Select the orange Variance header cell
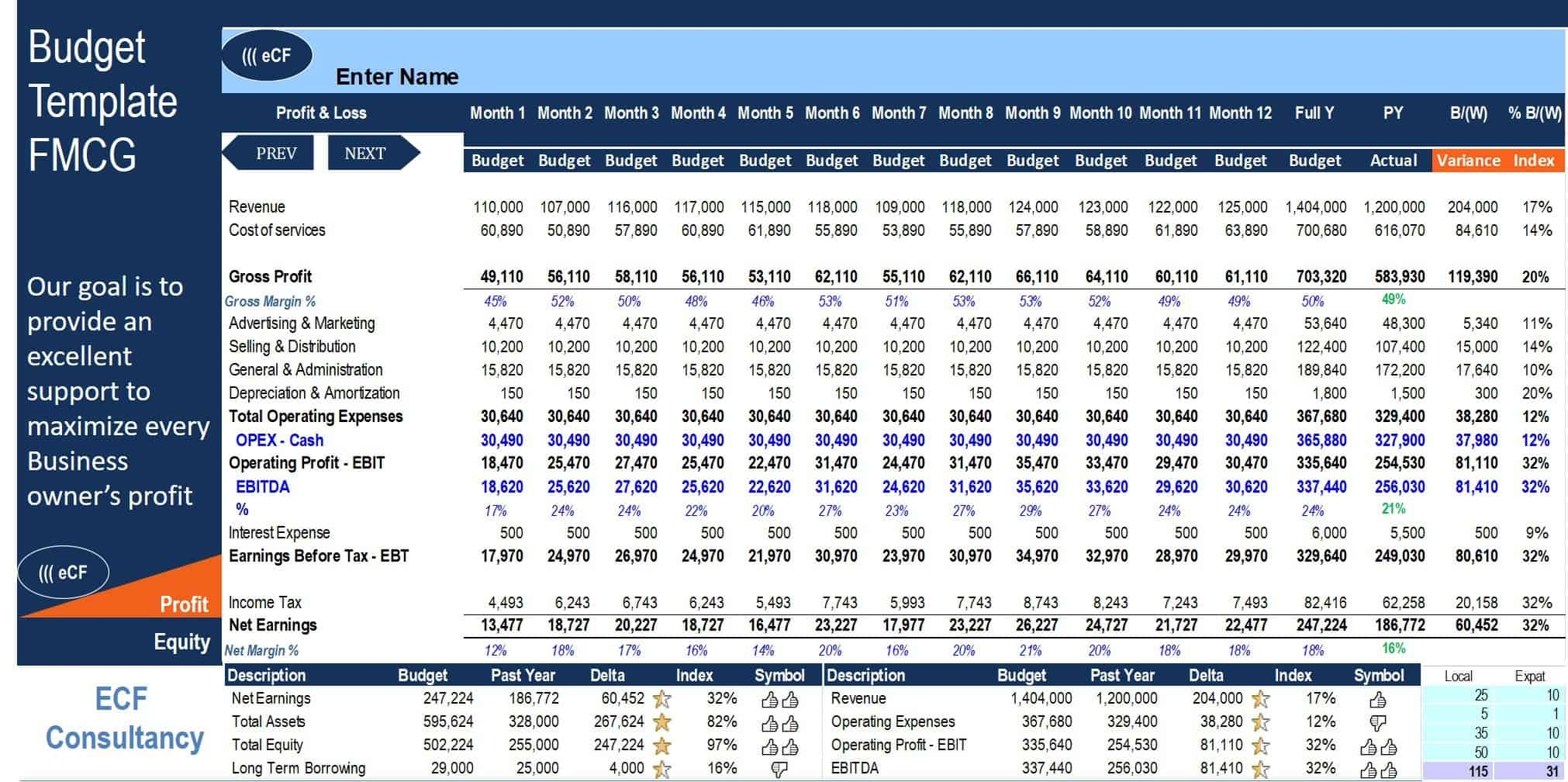1568x782 pixels. (1468, 161)
